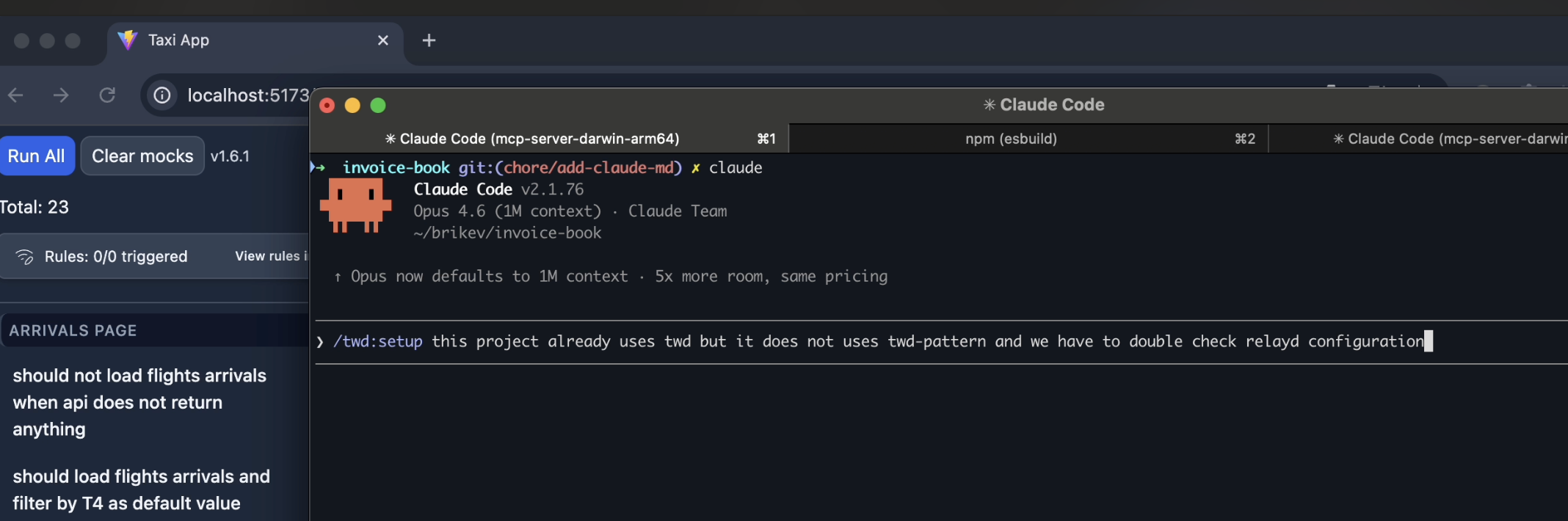Click the /twd:setup command text
Image resolution: width=1568 pixels, height=521 pixels.
coord(378,341)
